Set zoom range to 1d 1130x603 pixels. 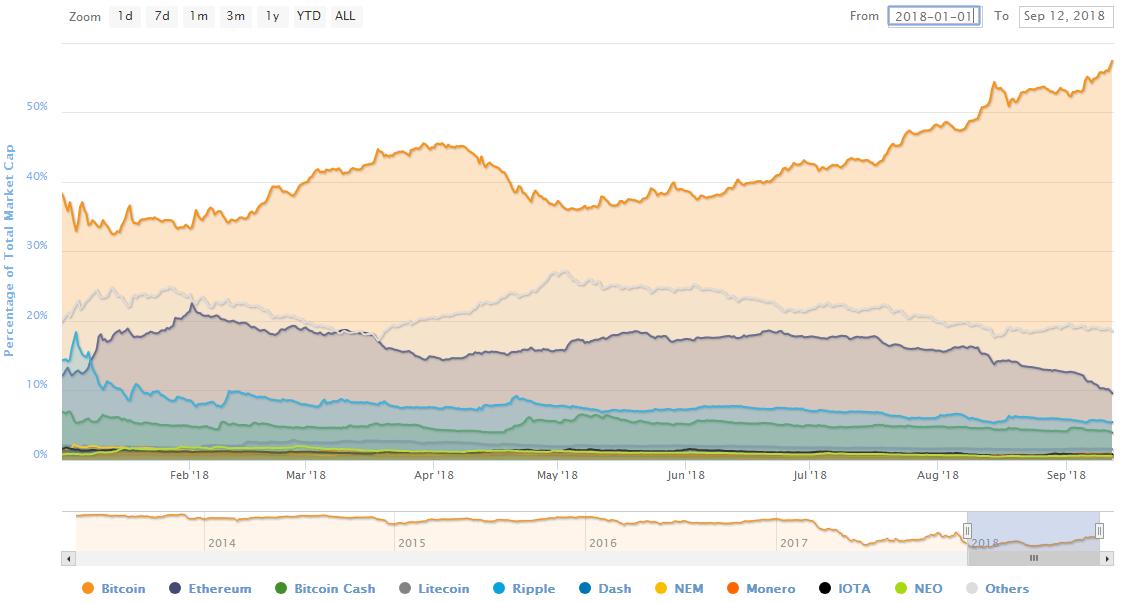pos(124,16)
